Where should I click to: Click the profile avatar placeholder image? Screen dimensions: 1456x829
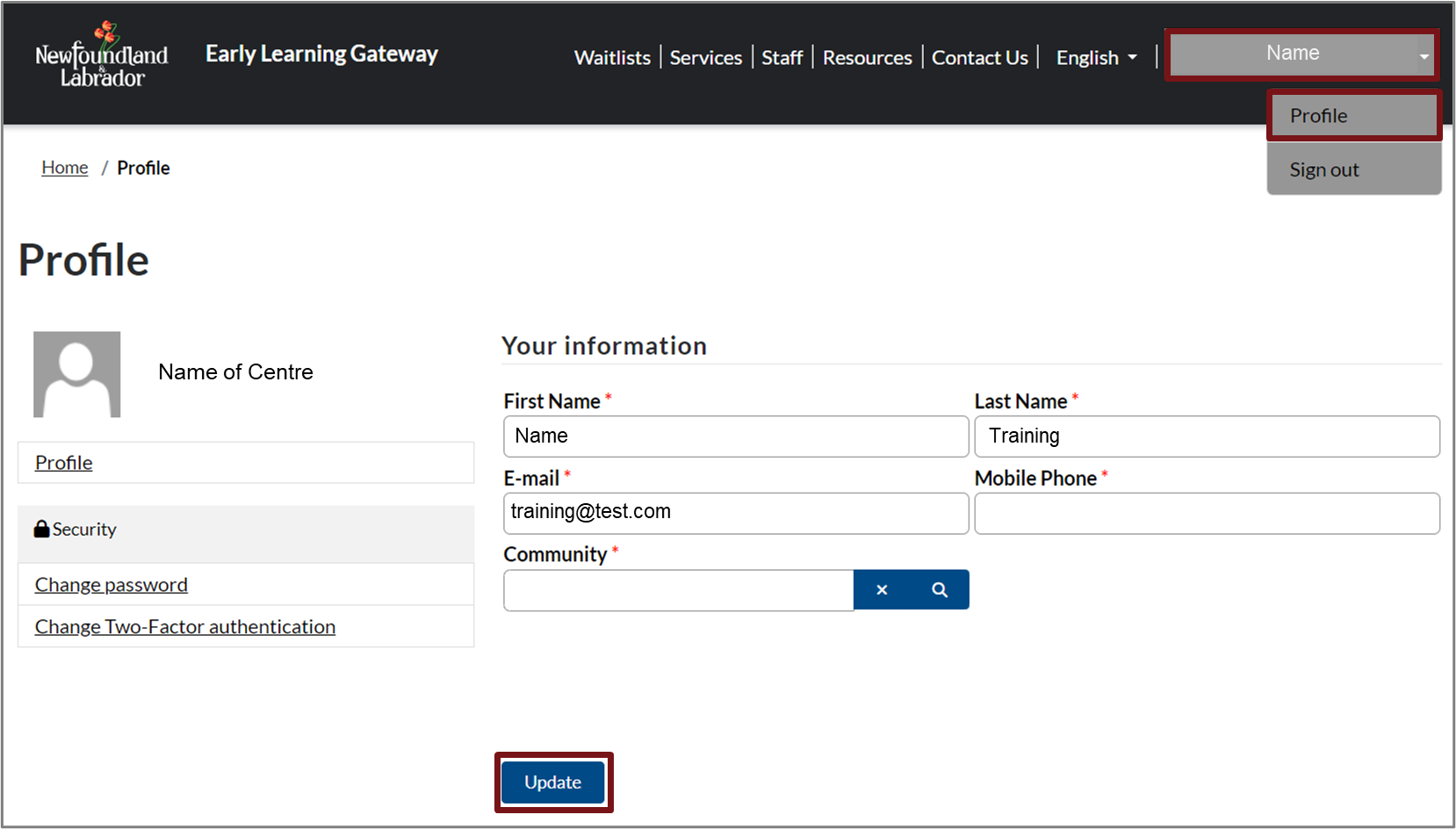77,374
